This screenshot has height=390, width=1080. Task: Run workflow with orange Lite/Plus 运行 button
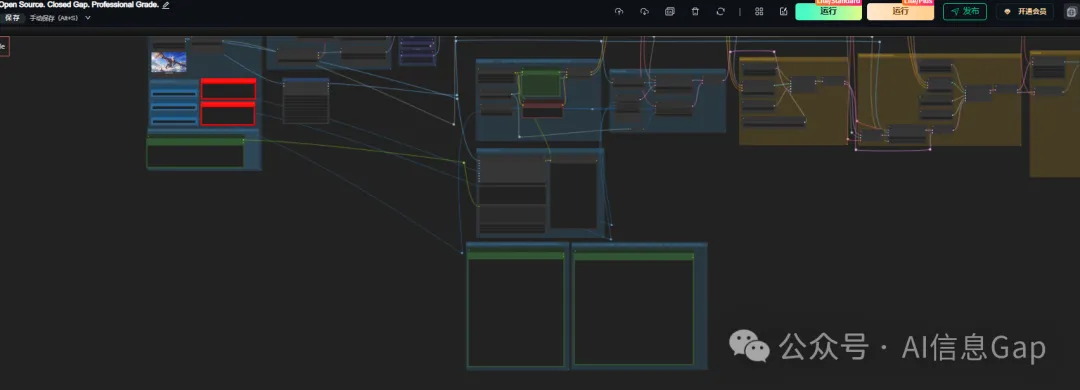pyautogui.click(x=900, y=12)
